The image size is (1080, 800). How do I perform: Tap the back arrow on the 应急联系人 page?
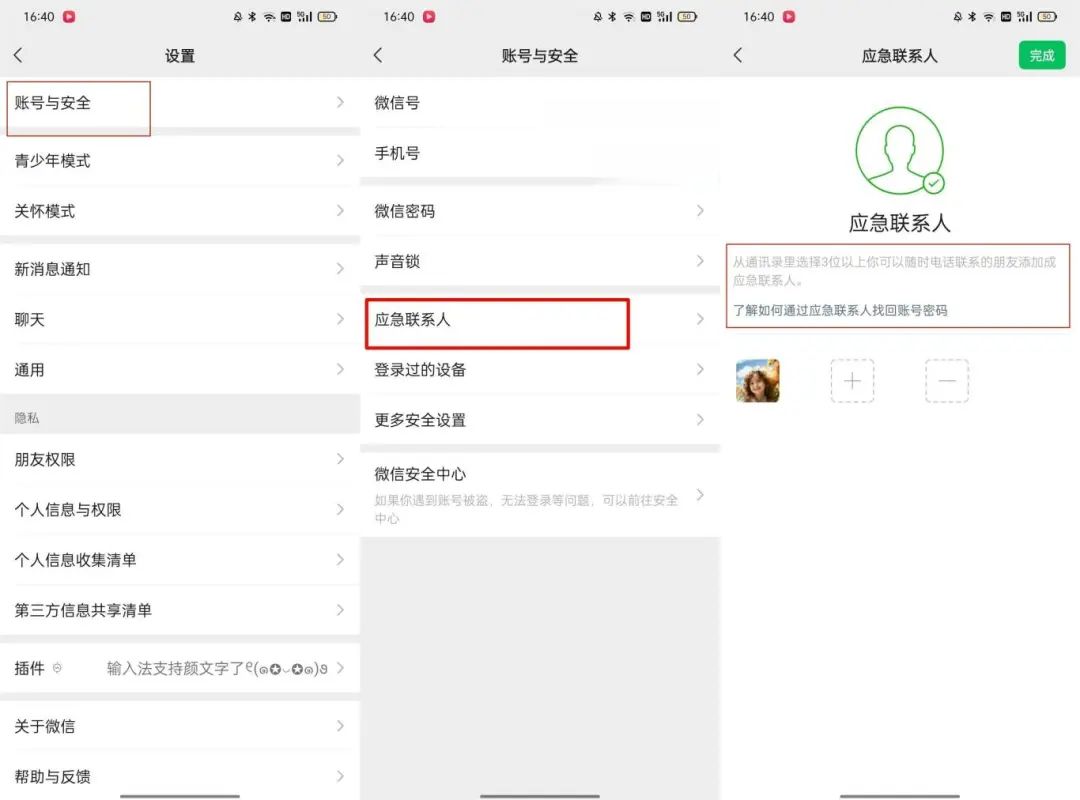738,56
